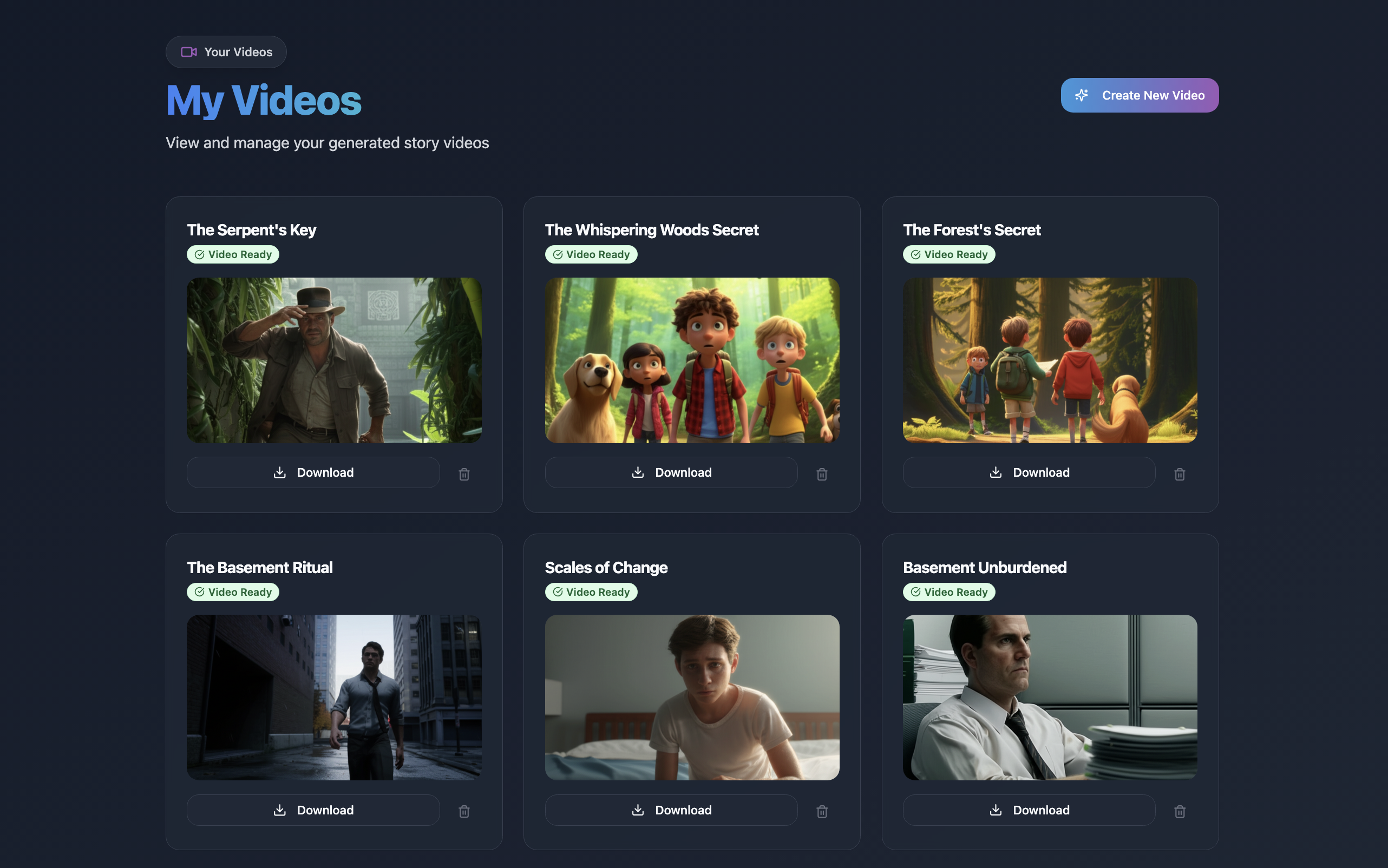
Task: Open Basement Unburdened office thumbnail
Action: [1049, 697]
